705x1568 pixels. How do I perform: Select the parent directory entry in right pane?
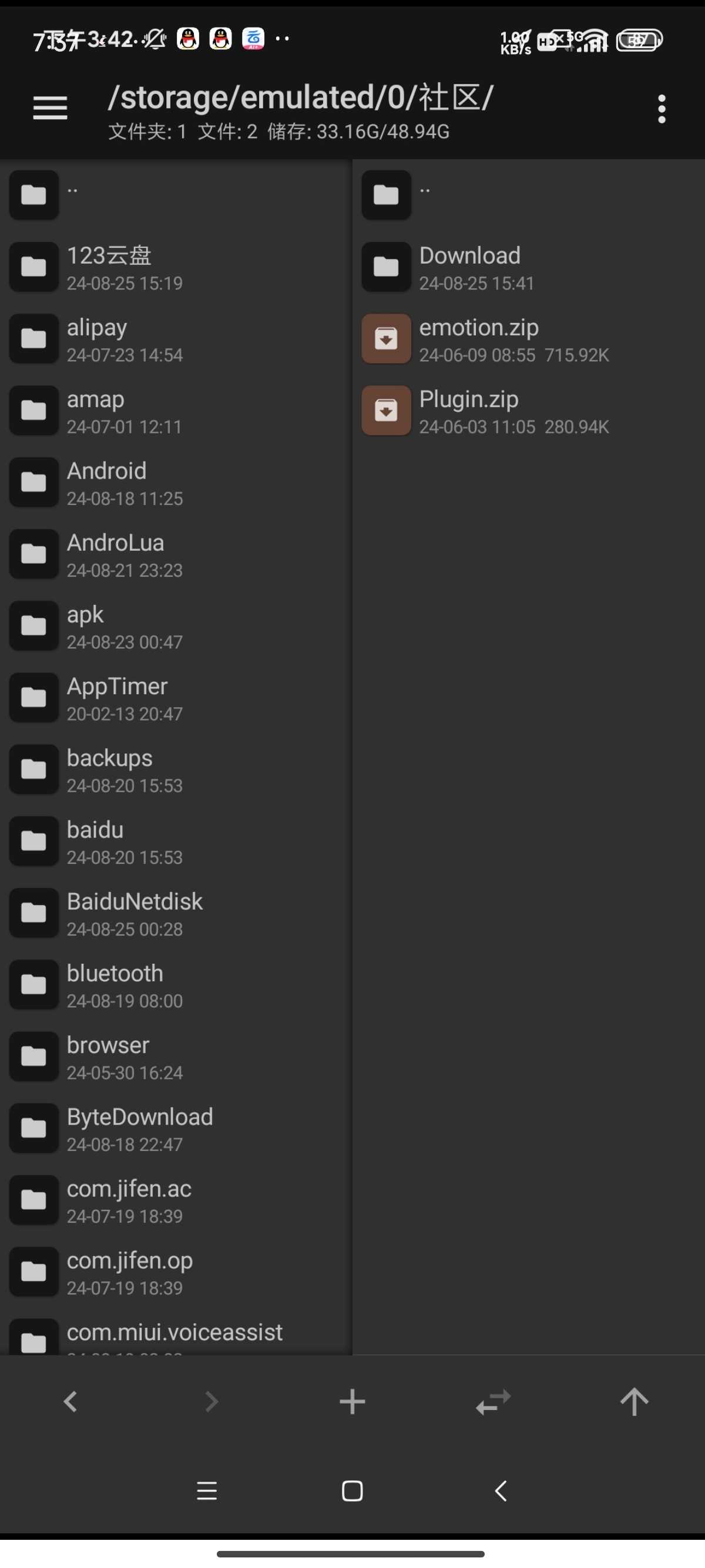(x=528, y=196)
